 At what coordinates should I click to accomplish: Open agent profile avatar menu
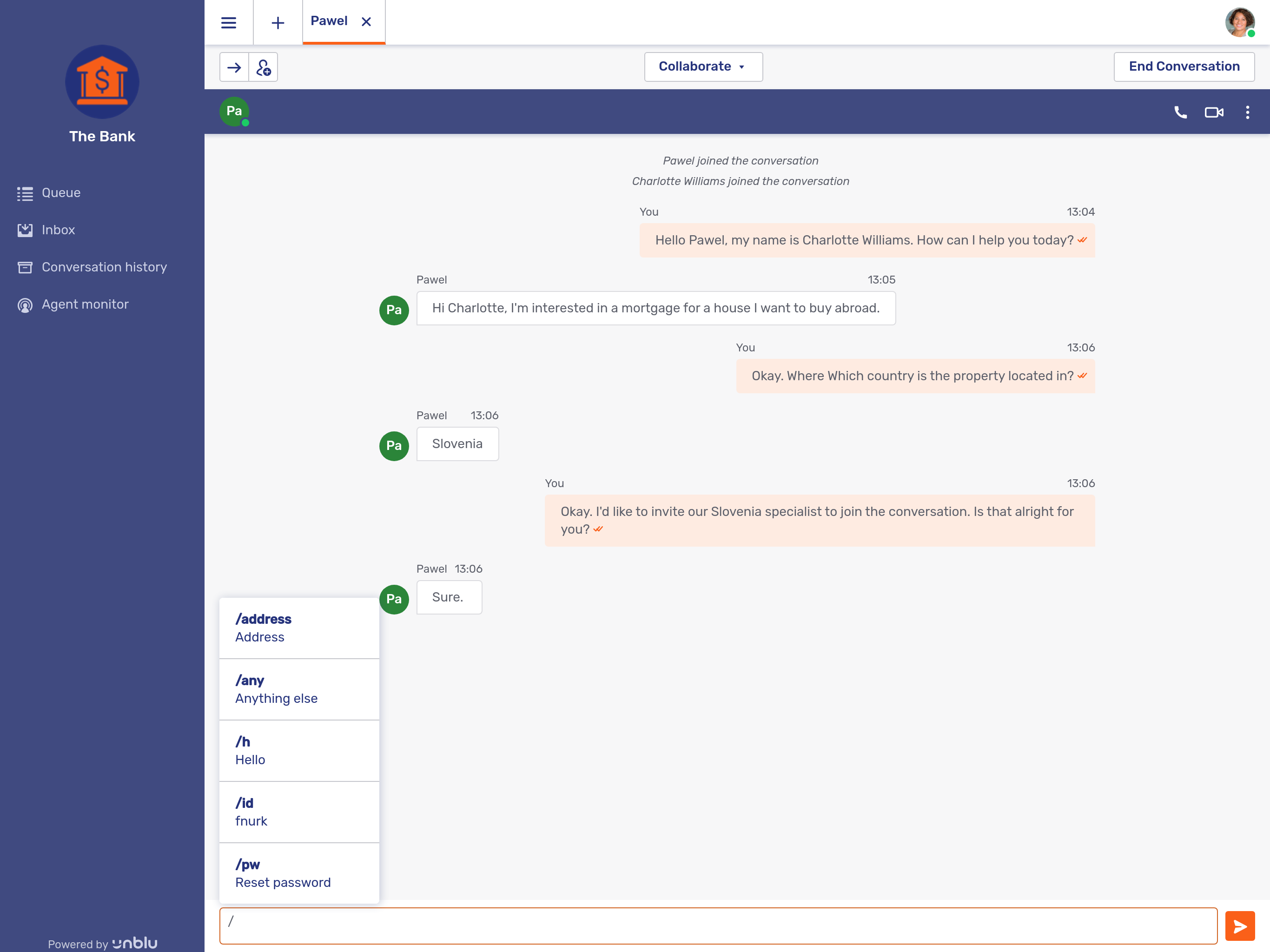1239,22
